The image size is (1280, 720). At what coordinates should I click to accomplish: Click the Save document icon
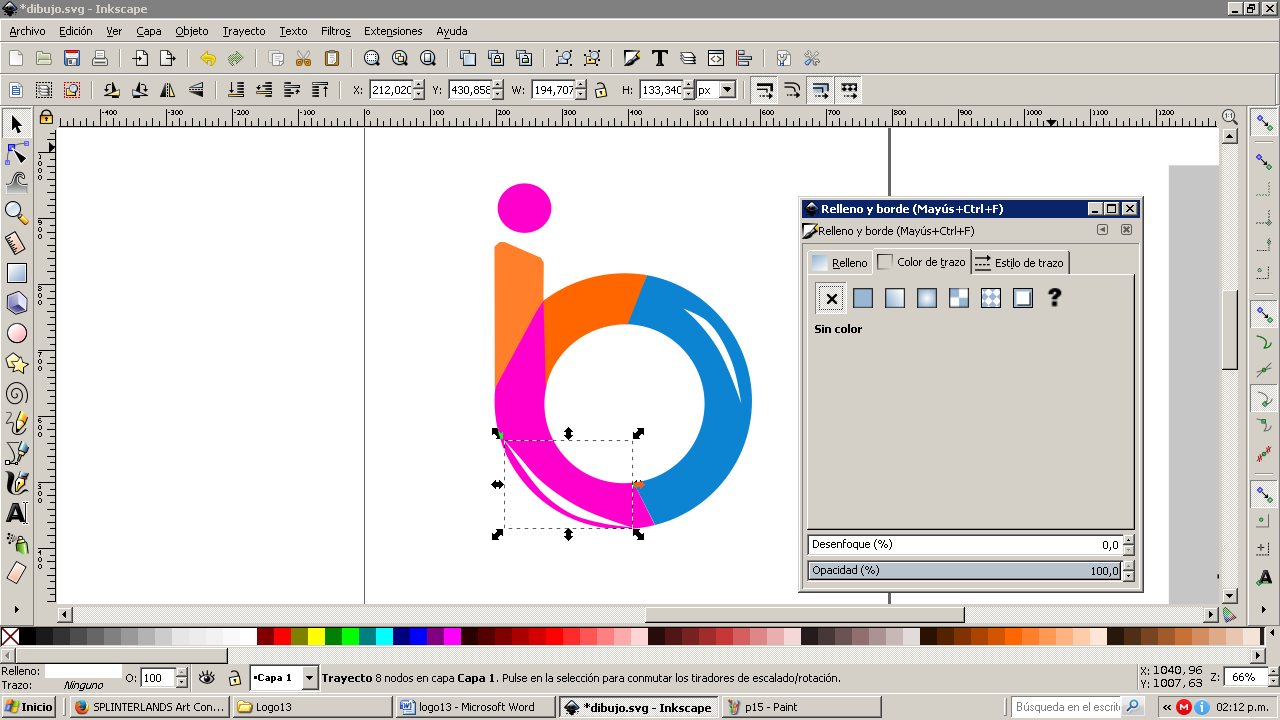[72, 58]
